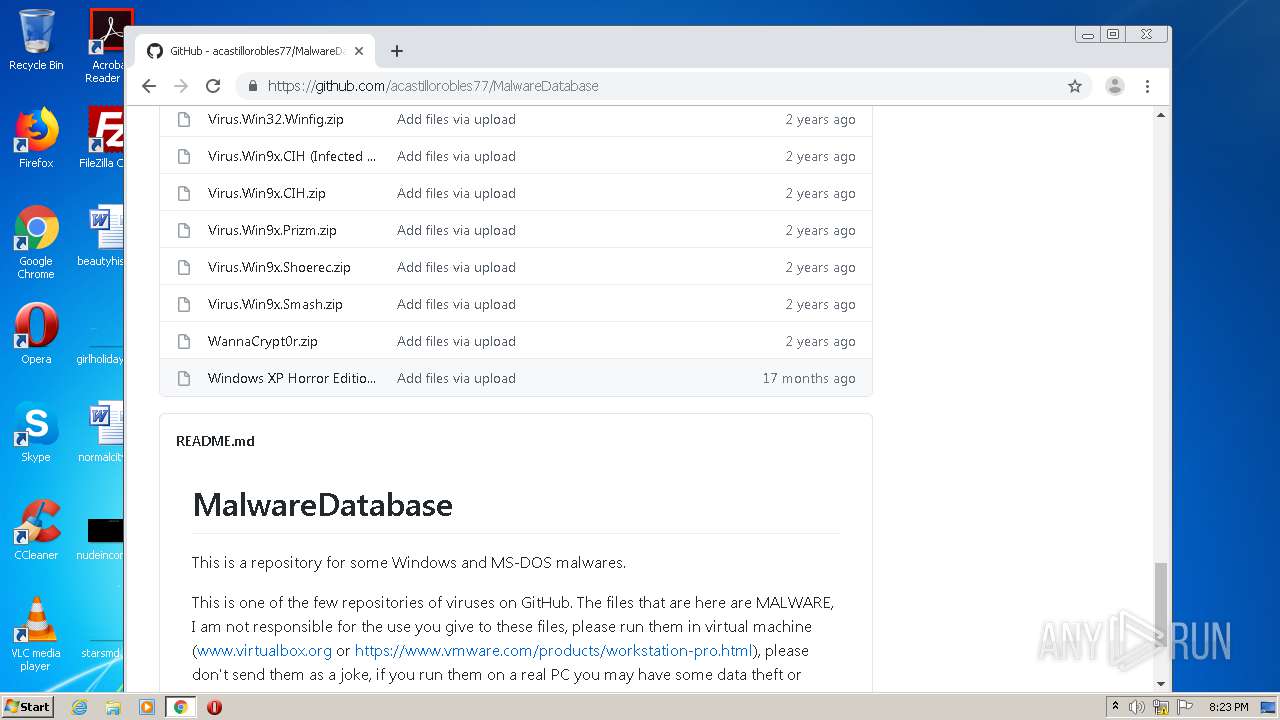Open Opera from the taskbar

pyautogui.click(x=214, y=707)
